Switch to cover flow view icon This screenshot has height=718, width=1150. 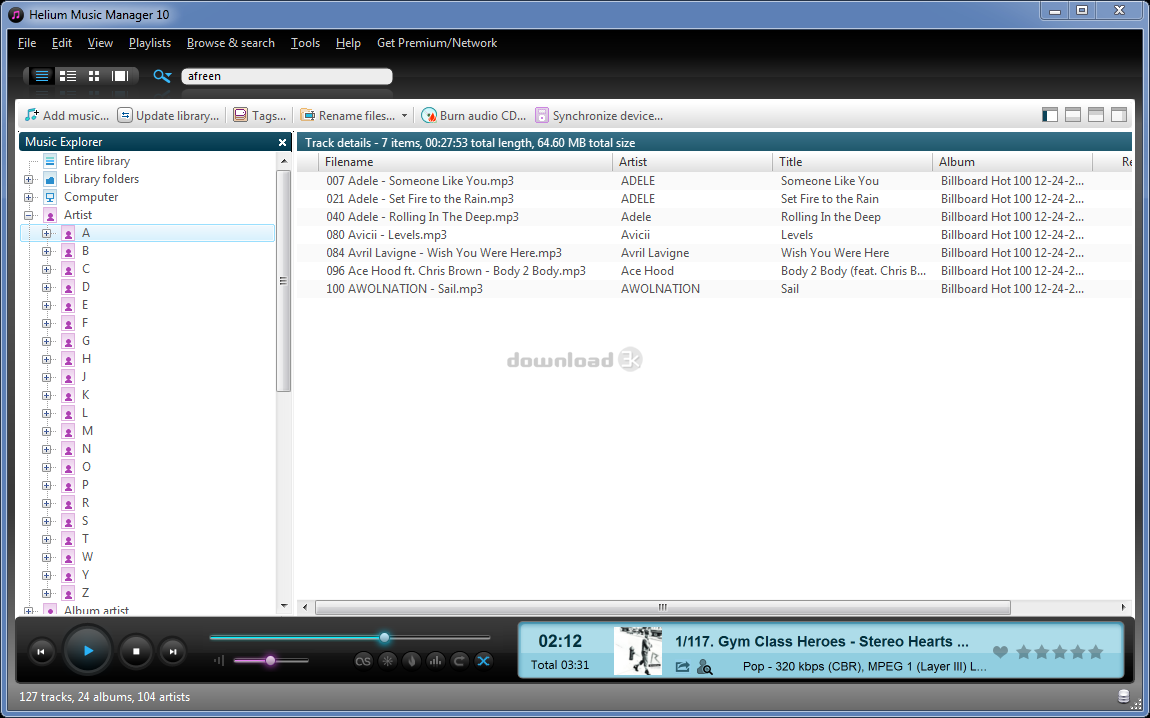(x=120, y=76)
